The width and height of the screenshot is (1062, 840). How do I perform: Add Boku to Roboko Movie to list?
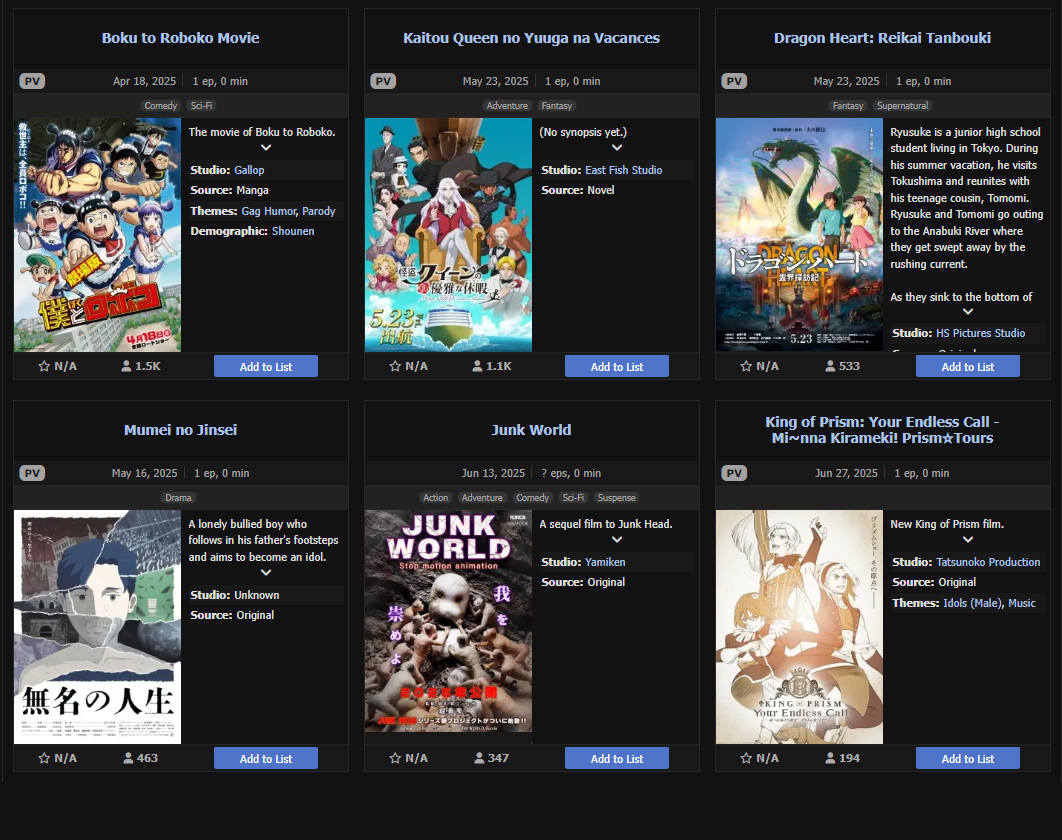(266, 366)
